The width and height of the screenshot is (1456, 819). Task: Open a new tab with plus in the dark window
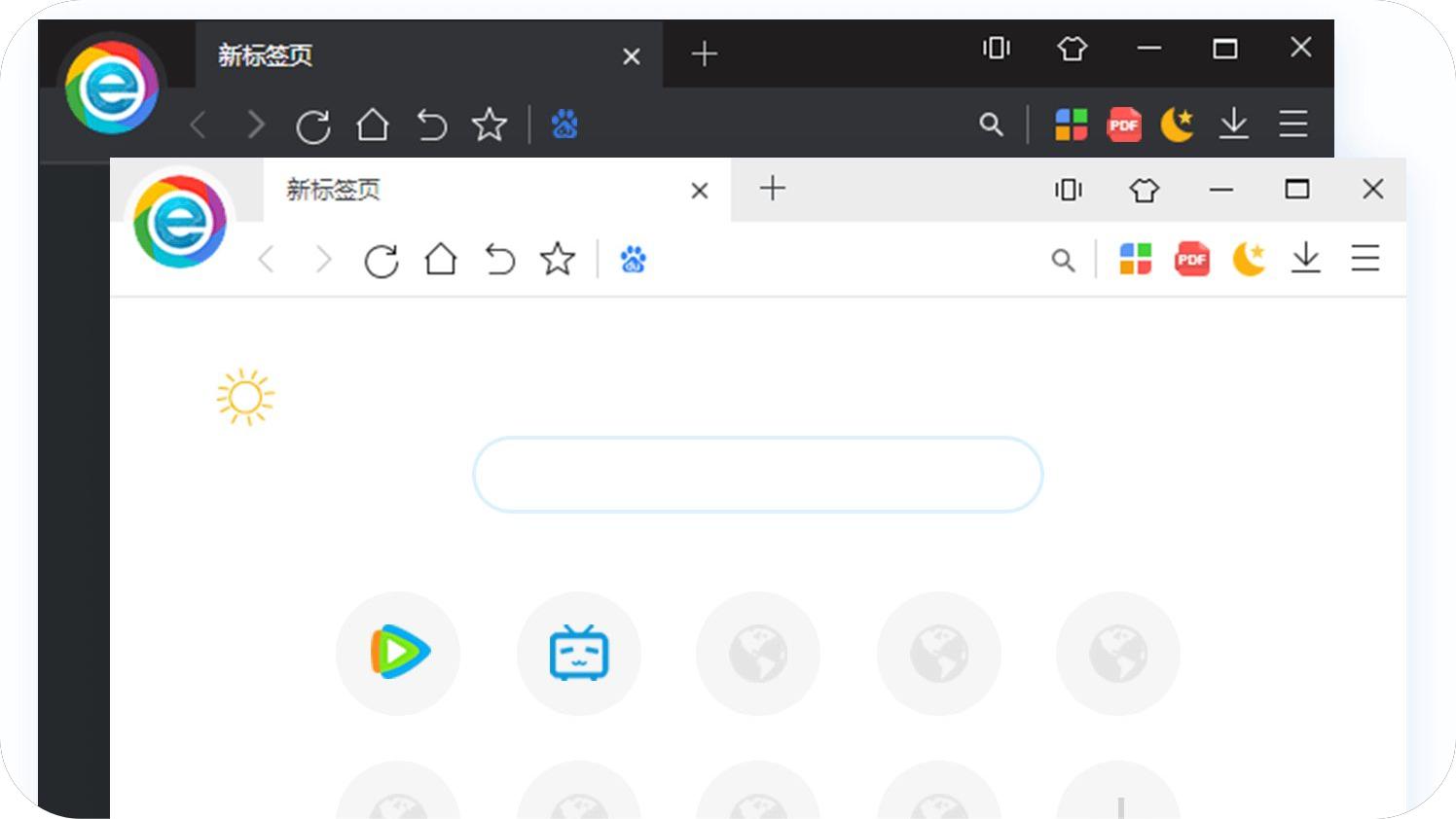[x=705, y=53]
